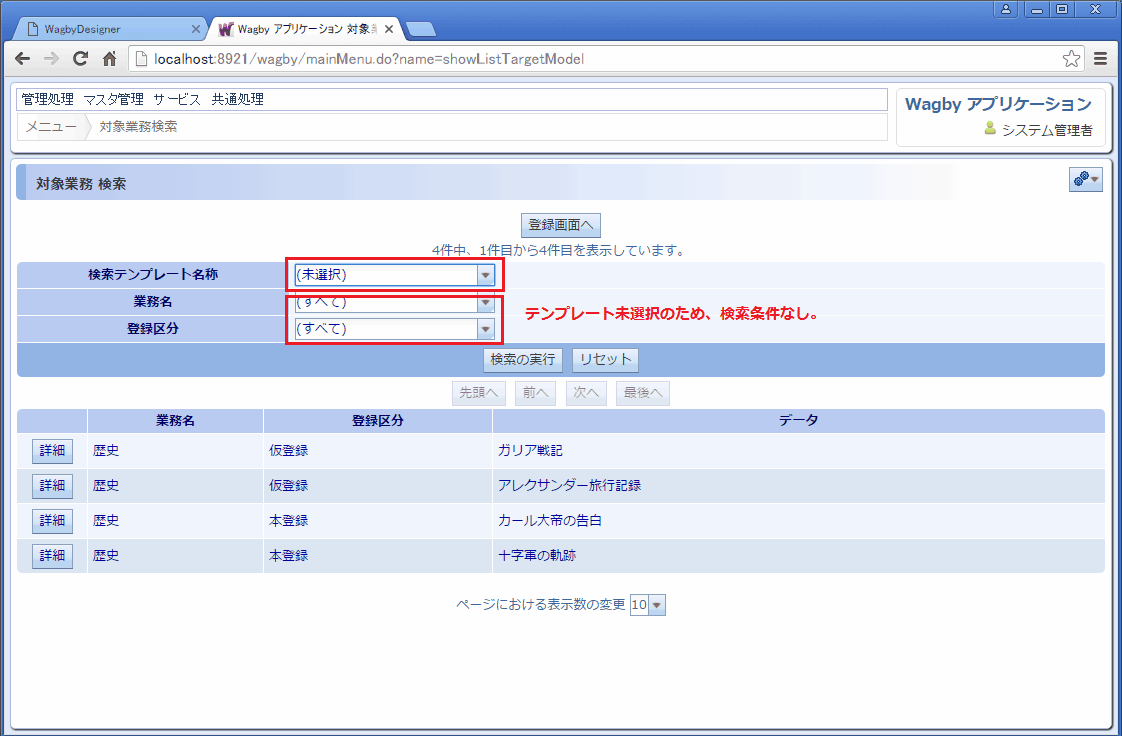
Task: Open the 共通処理 menu
Action: point(238,99)
